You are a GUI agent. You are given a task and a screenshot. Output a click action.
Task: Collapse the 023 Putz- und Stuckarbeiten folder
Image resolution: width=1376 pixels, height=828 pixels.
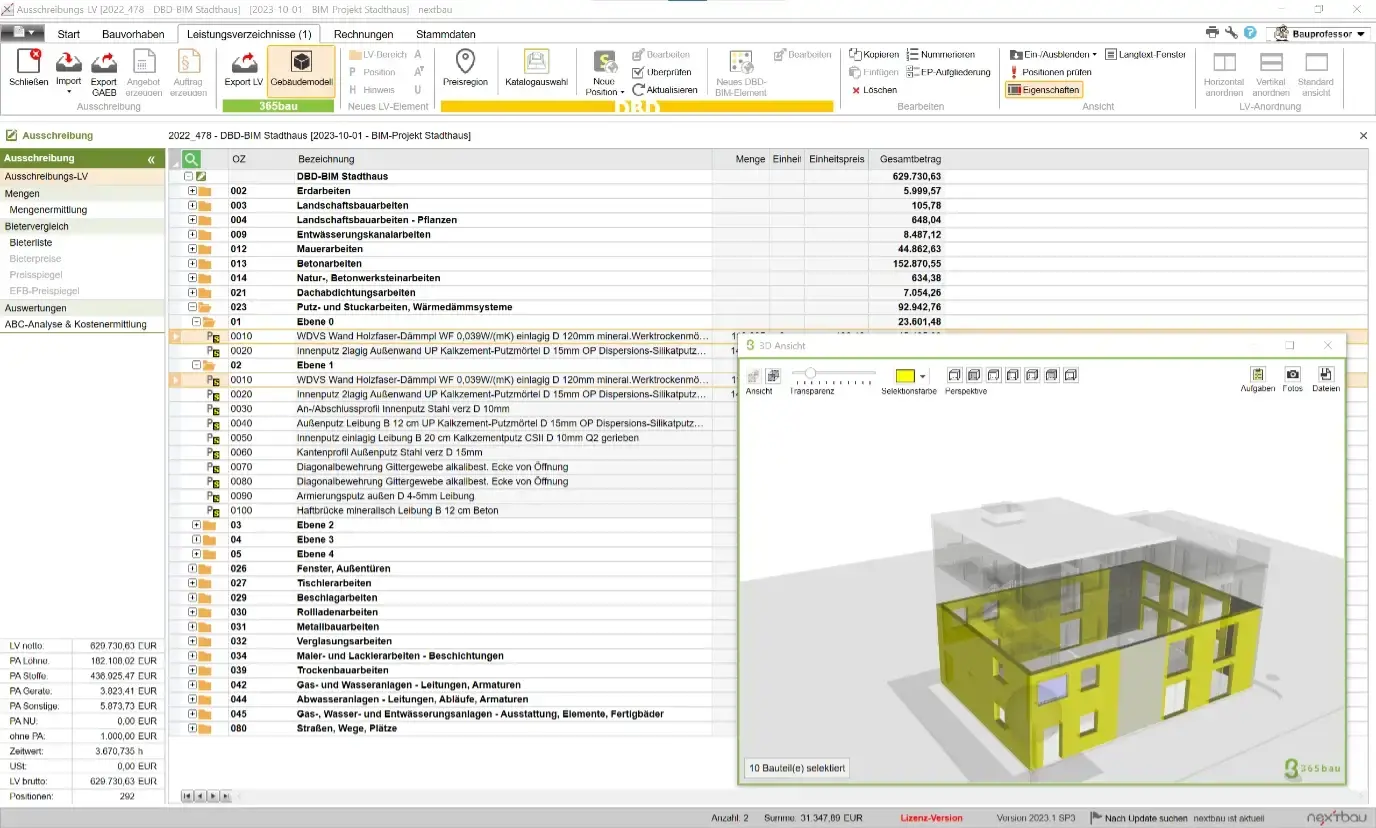tap(192, 307)
